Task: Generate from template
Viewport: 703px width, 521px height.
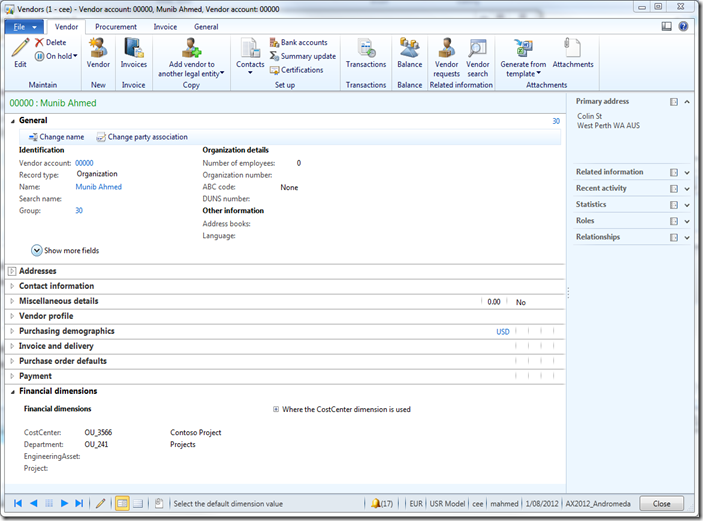Action: pos(523,58)
